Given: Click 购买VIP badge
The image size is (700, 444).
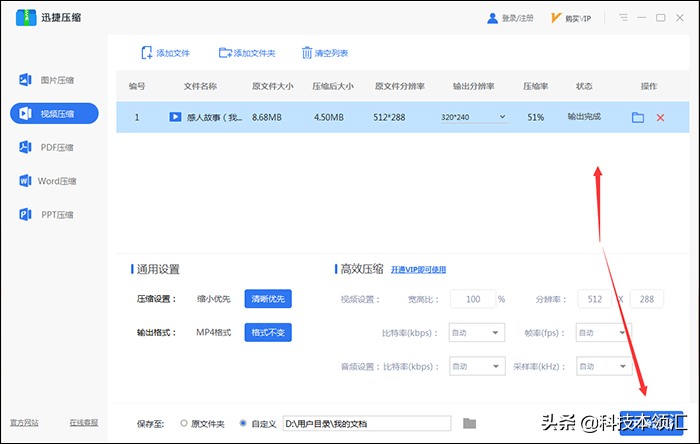Looking at the screenshot, I should [571, 18].
